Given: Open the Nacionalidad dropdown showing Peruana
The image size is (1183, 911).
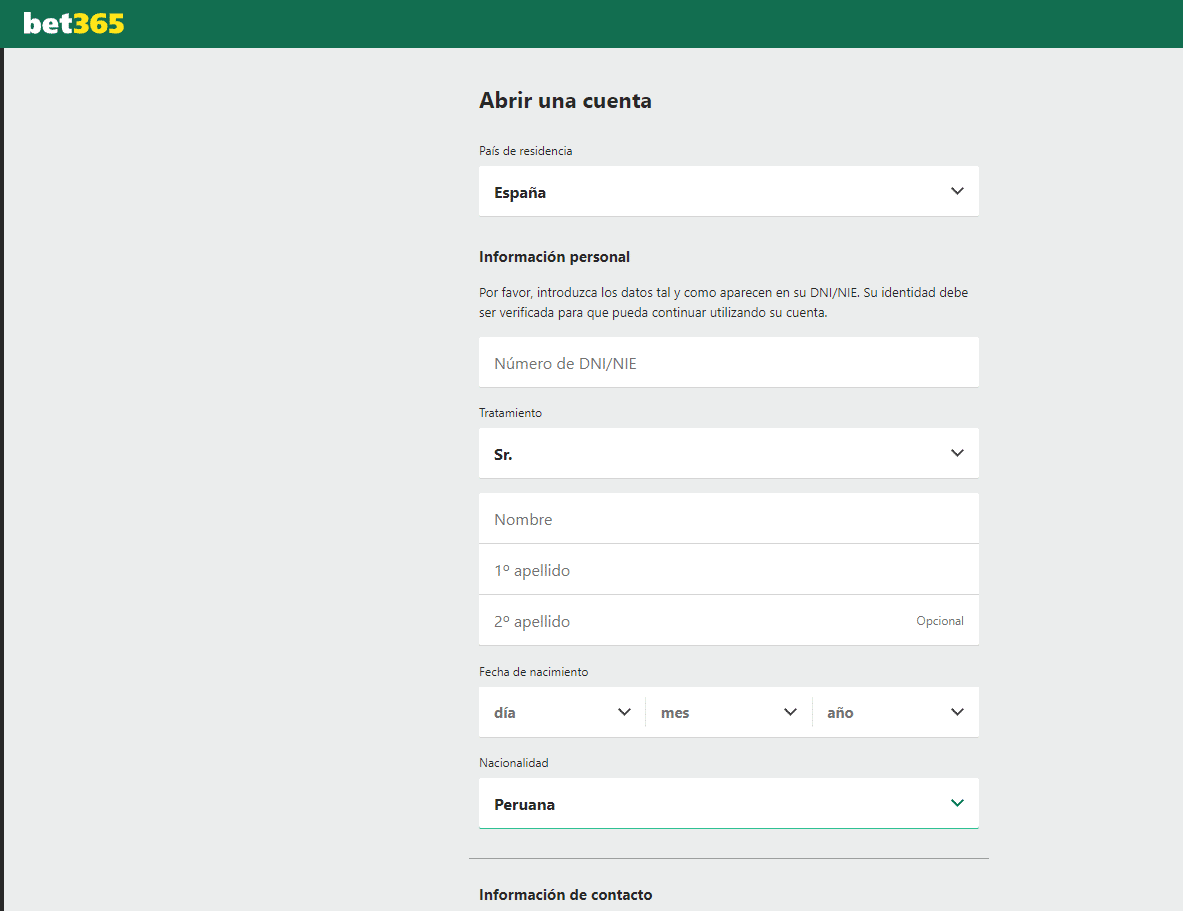Looking at the screenshot, I should point(728,803).
